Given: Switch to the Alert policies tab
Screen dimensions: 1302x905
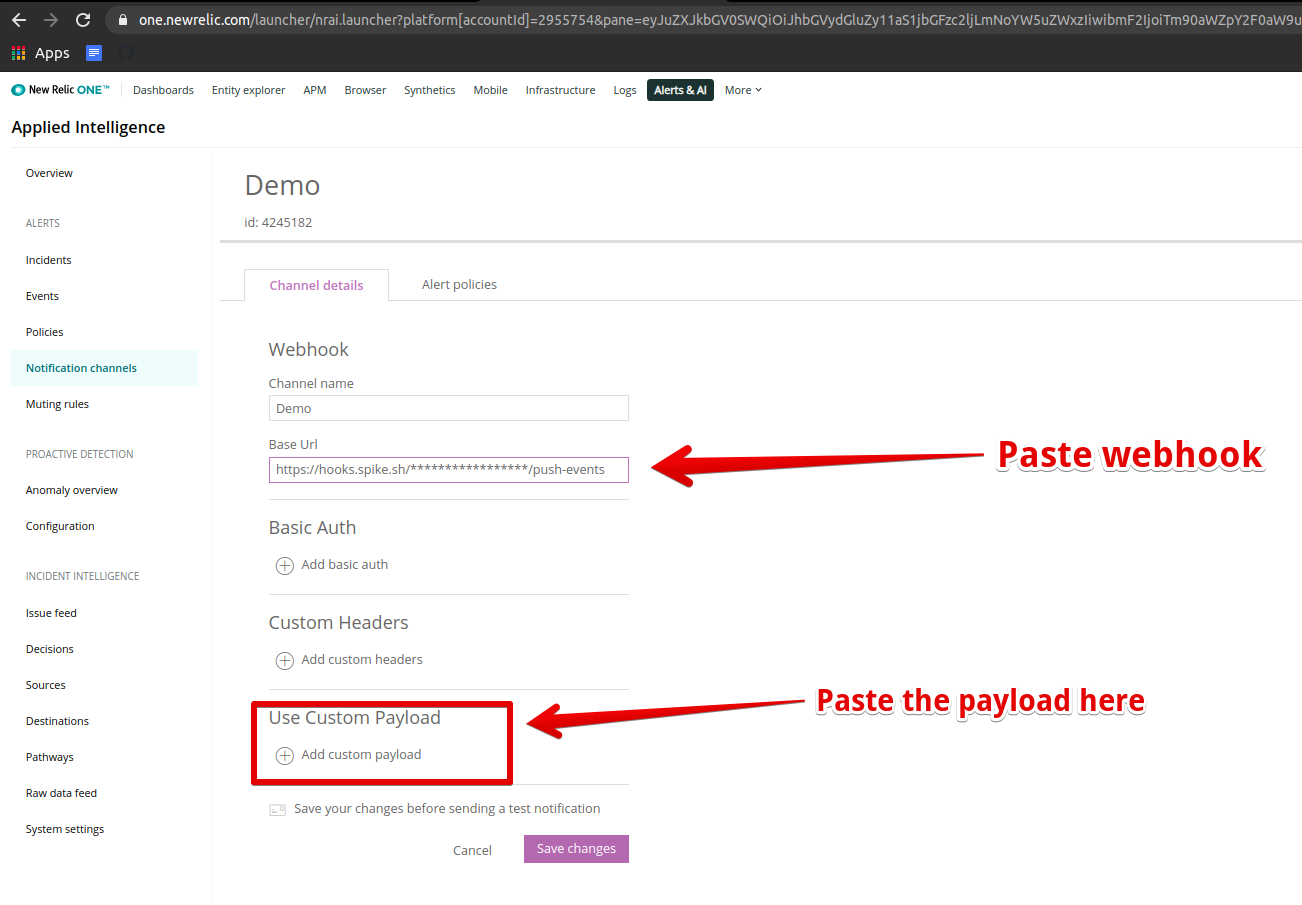Looking at the screenshot, I should point(459,285).
